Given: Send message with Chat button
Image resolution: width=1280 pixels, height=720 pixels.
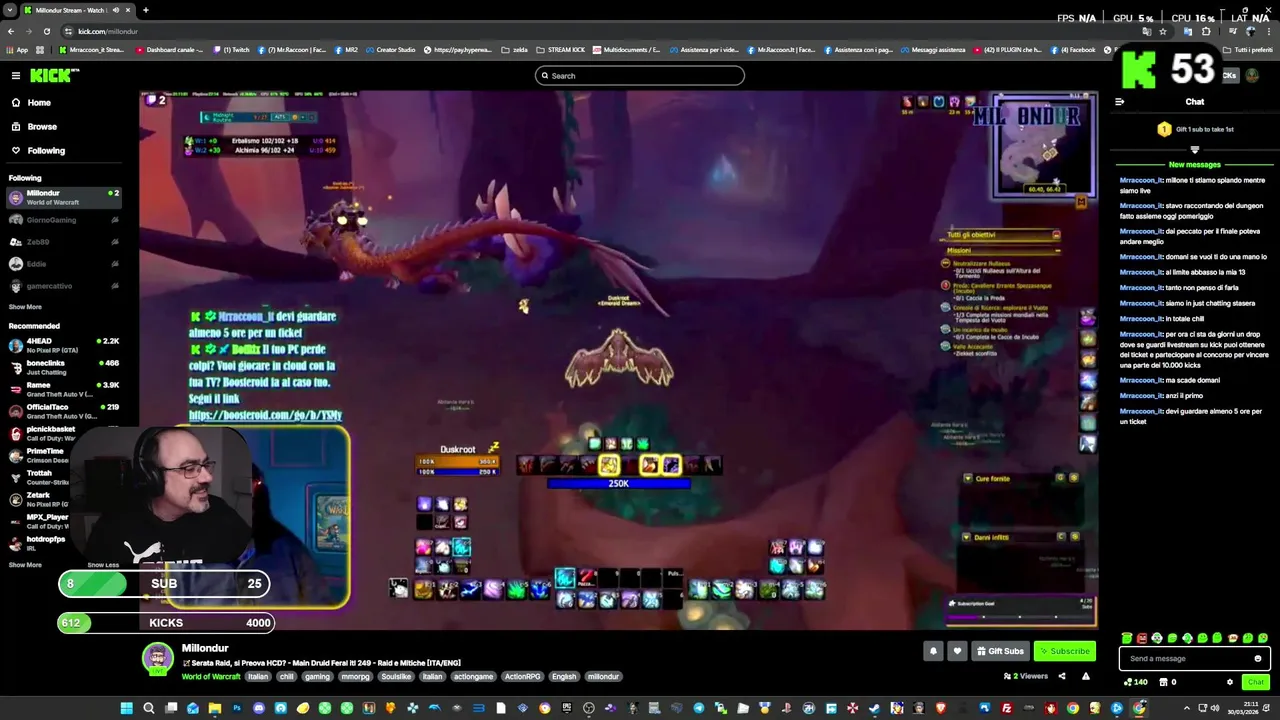Looking at the screenshot, I should (1255, 682).
